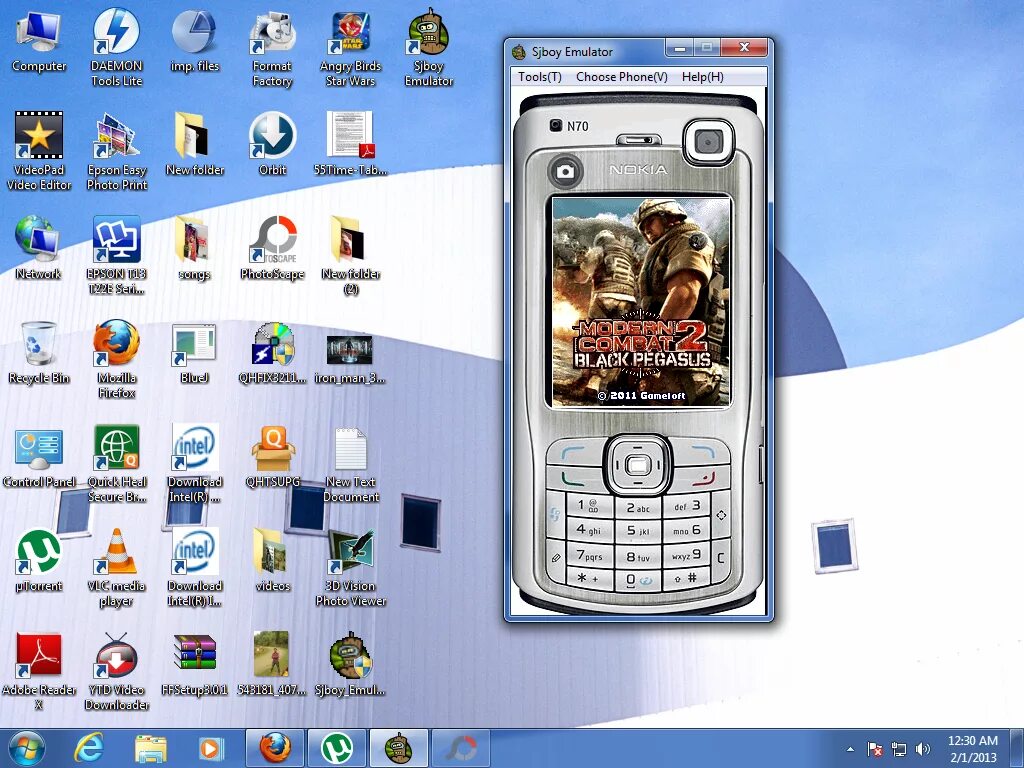This screenshot has height=768, width=1024.
Task: Open the Tools(T) menu in Sjboy Emulator
Action: (x=539, y=77)
